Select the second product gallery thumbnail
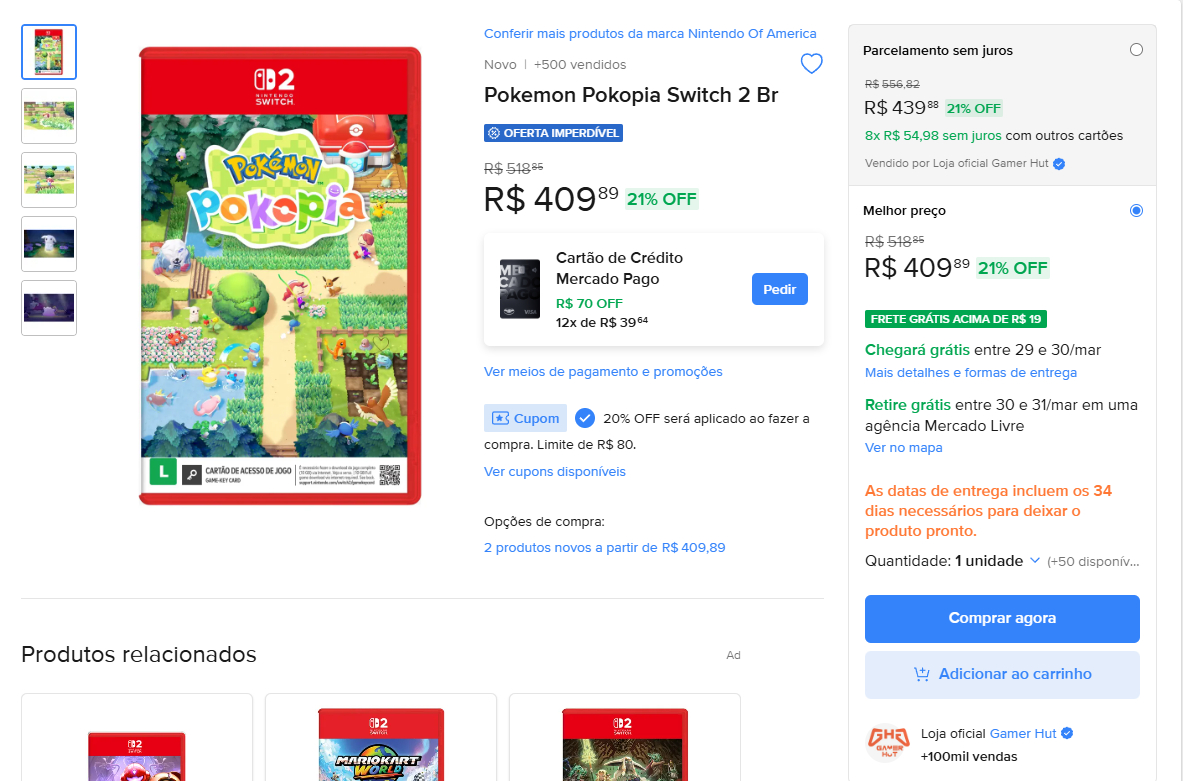Image resolution: width=1183 pixels, height=781 pixels. pyautogui.click(x=49, y=116)
